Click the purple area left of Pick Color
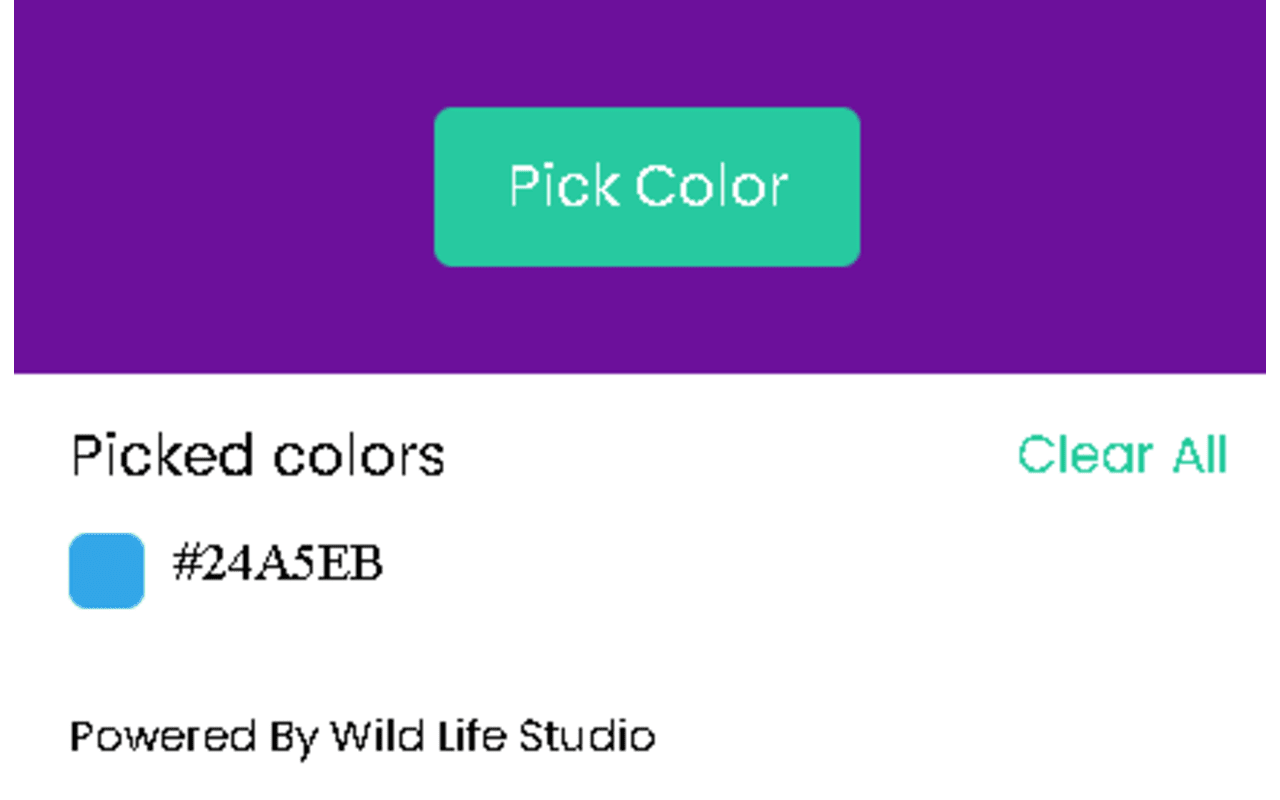The width and height of the screenshot is (1280, 800). [220, 187]
